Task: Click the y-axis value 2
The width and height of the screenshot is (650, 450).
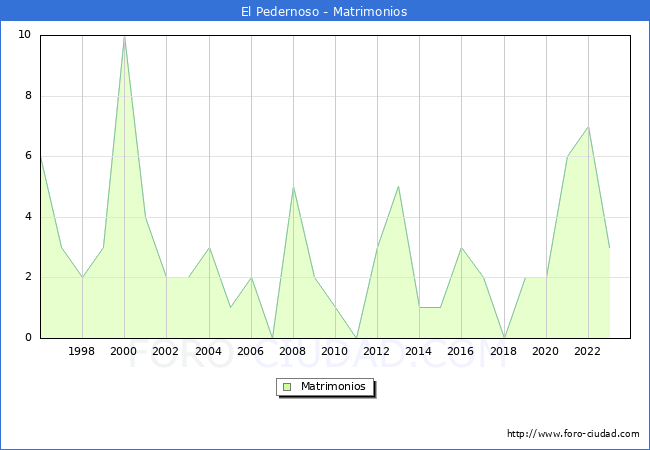Action: (x=28, y=277)
